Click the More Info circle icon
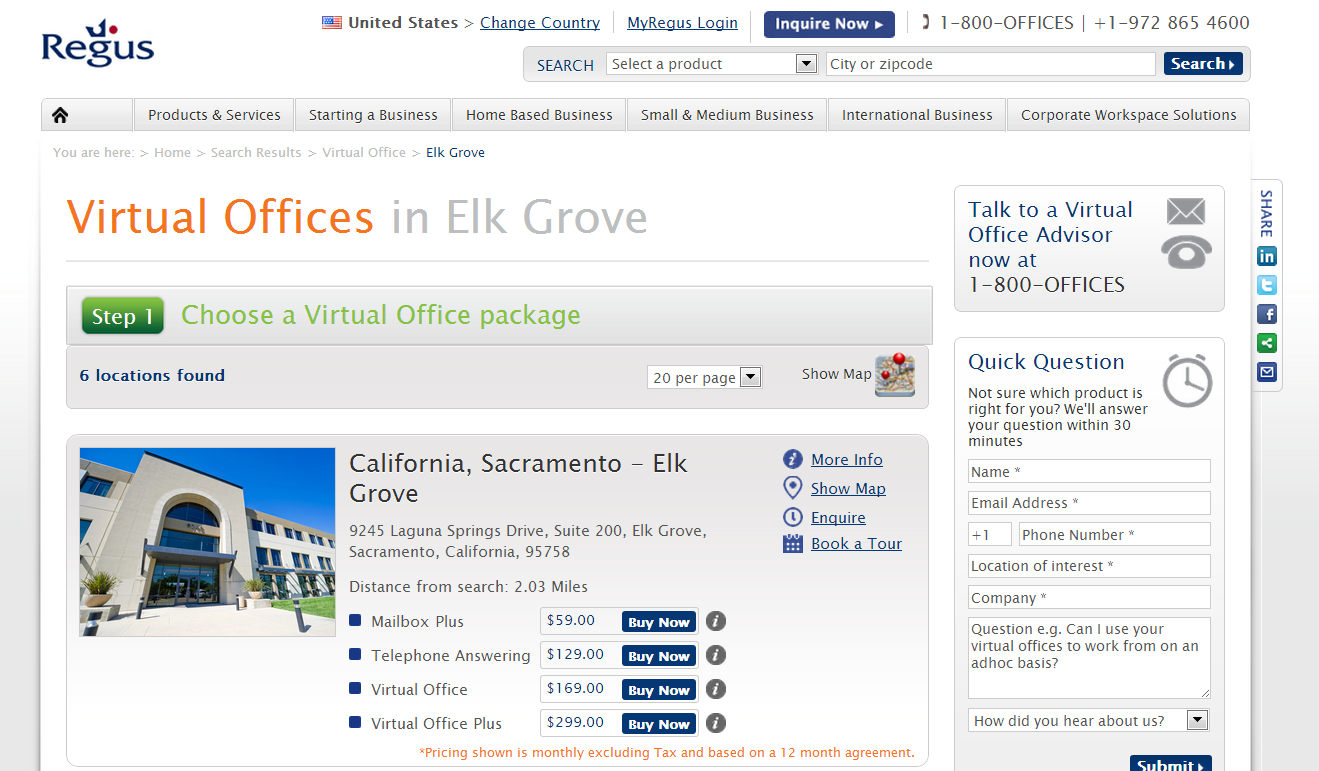The width and height of the screenshot is (1319, 771). pyautogui.click(x=793, y=459)
